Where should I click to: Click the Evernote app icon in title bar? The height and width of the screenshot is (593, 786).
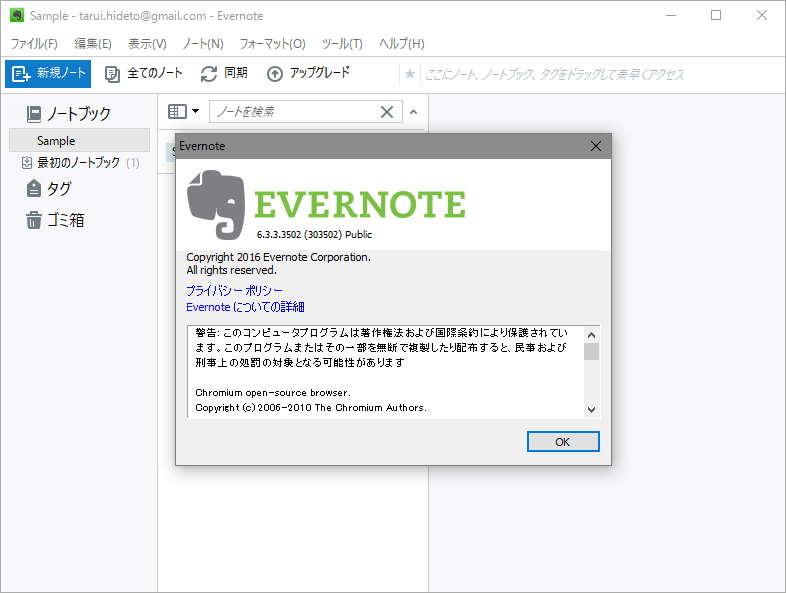[x=17, y=16]
